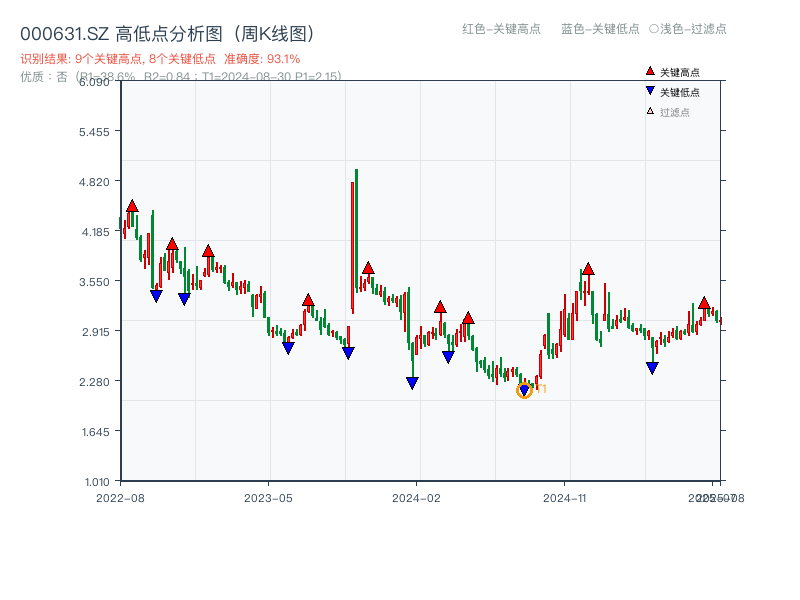Click the blue triangle marker below the 2025 dip

point(652,367)
